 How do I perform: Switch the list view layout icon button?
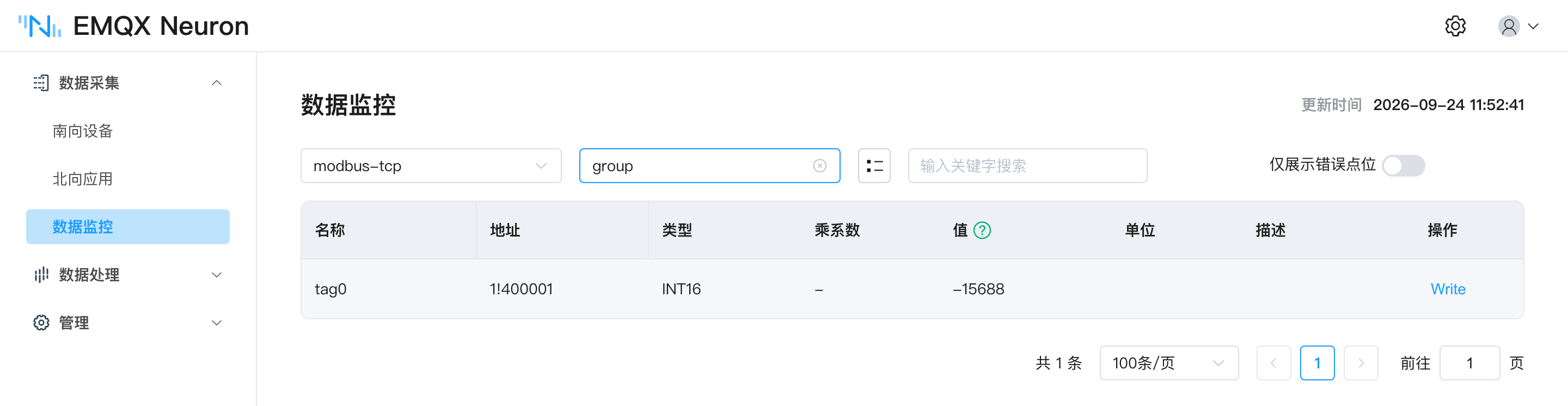[x=874, y=166]
